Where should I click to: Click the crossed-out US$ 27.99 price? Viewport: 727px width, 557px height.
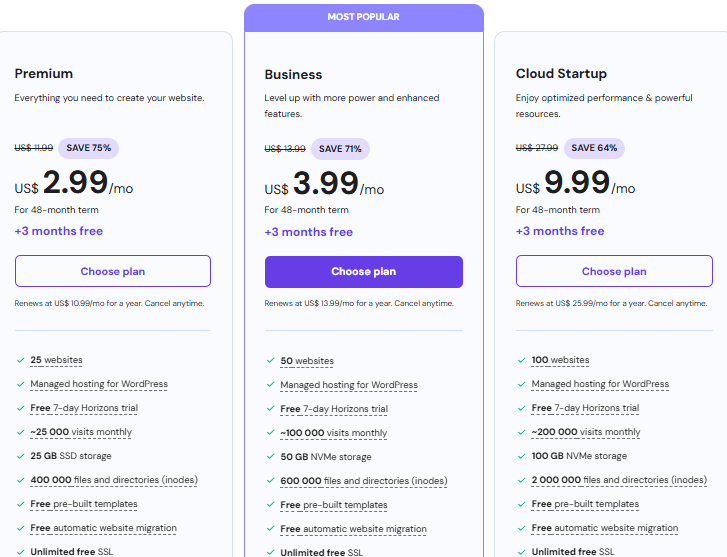point(536,148)
